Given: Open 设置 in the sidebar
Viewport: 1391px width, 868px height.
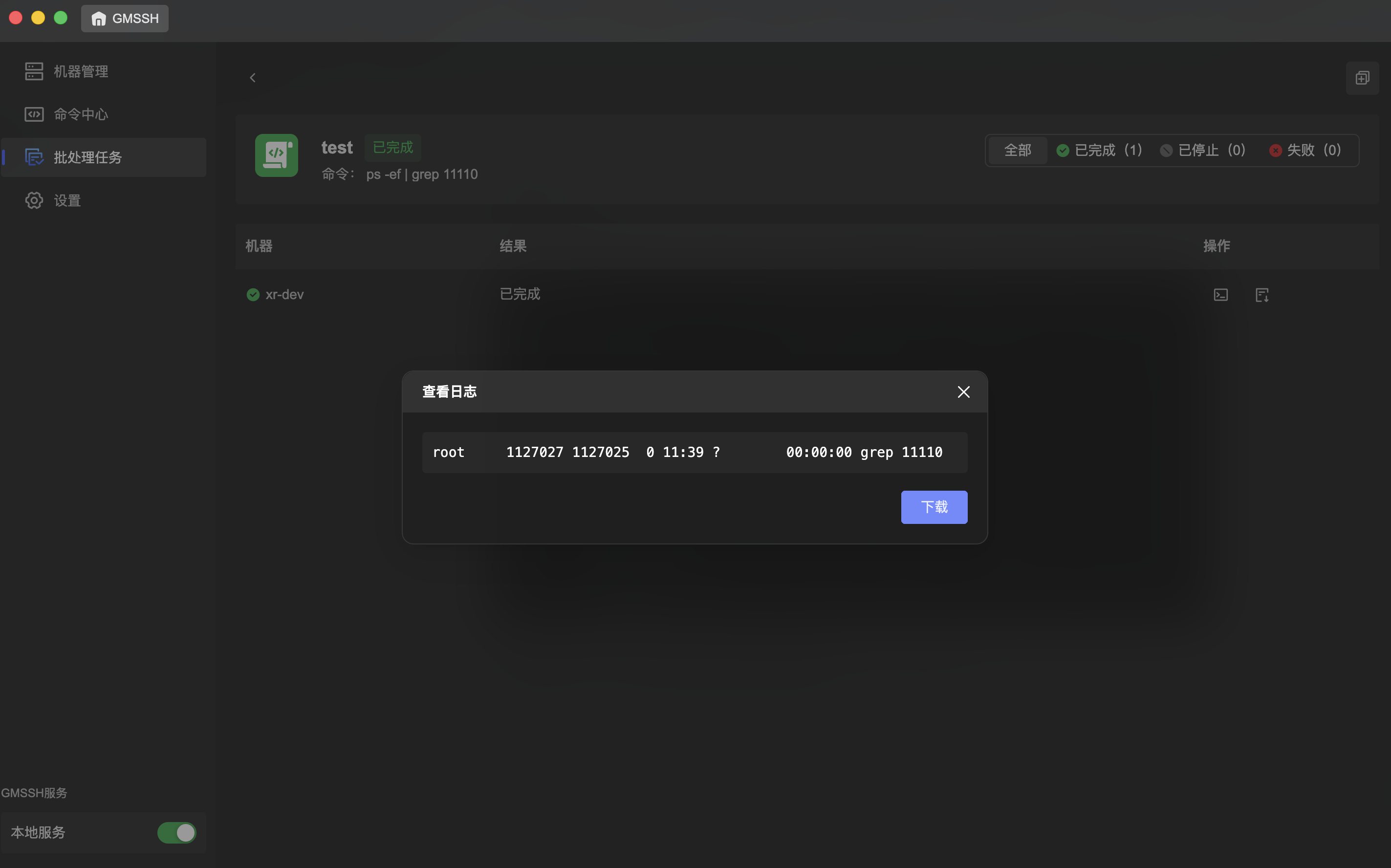Looking at the screenshot, I should tap(104, 200).
